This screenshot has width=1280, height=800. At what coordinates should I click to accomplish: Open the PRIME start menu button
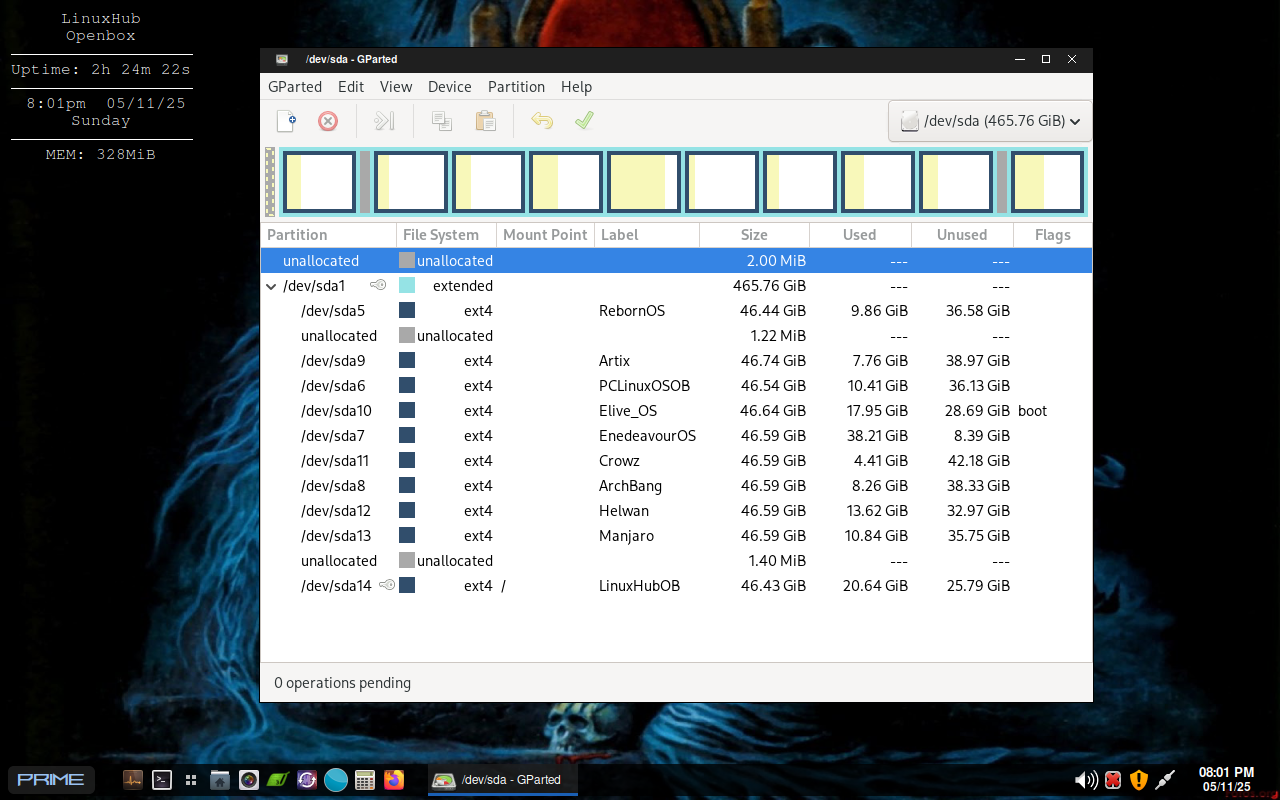[x=51, y=780]
